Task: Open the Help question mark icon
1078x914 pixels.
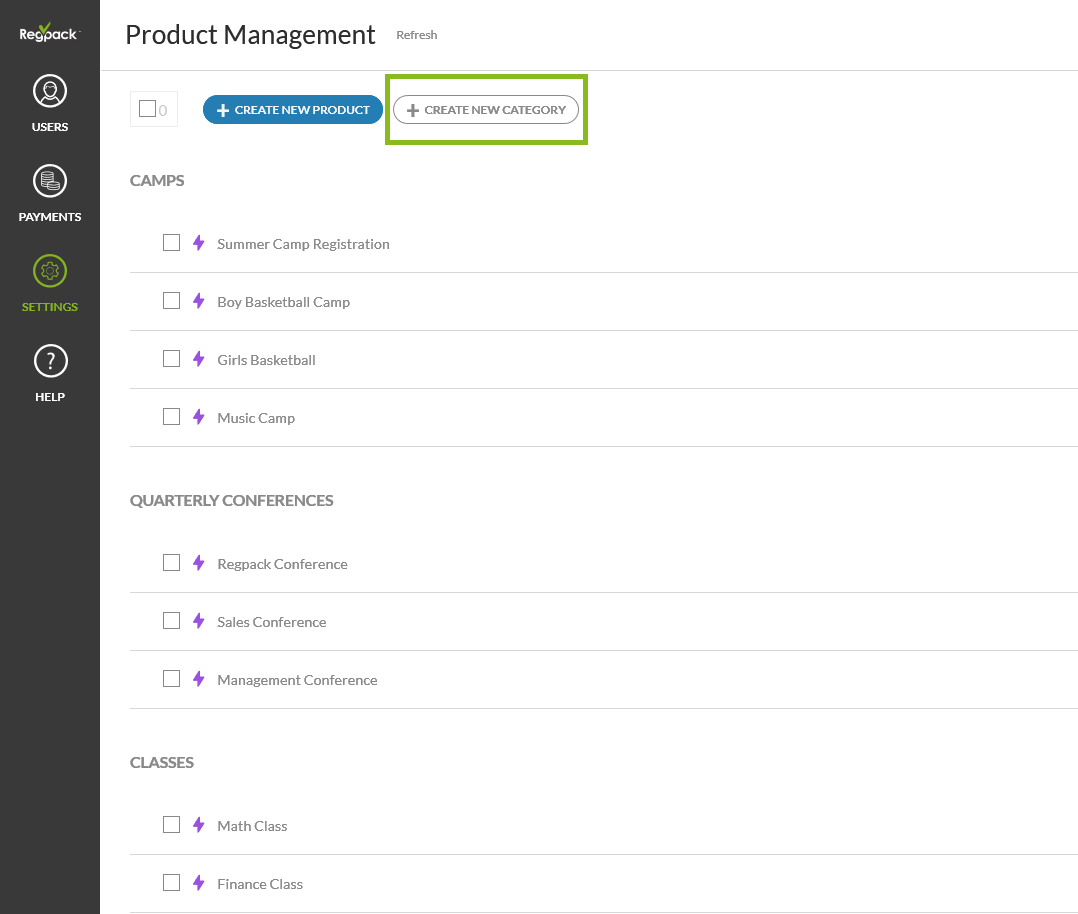Action: coord(50,361)
